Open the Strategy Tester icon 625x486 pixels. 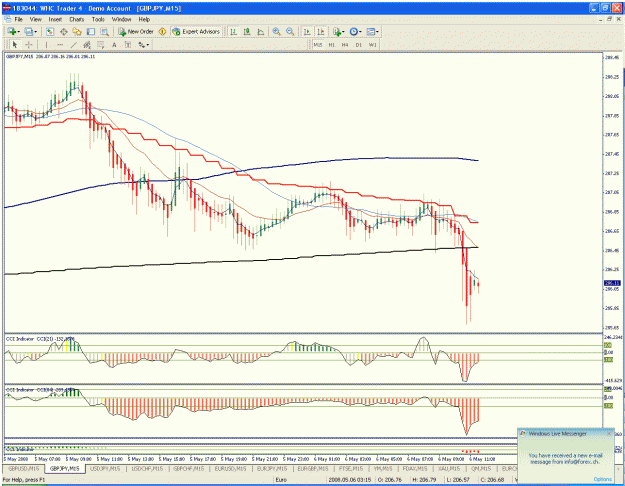coord(104,31)
